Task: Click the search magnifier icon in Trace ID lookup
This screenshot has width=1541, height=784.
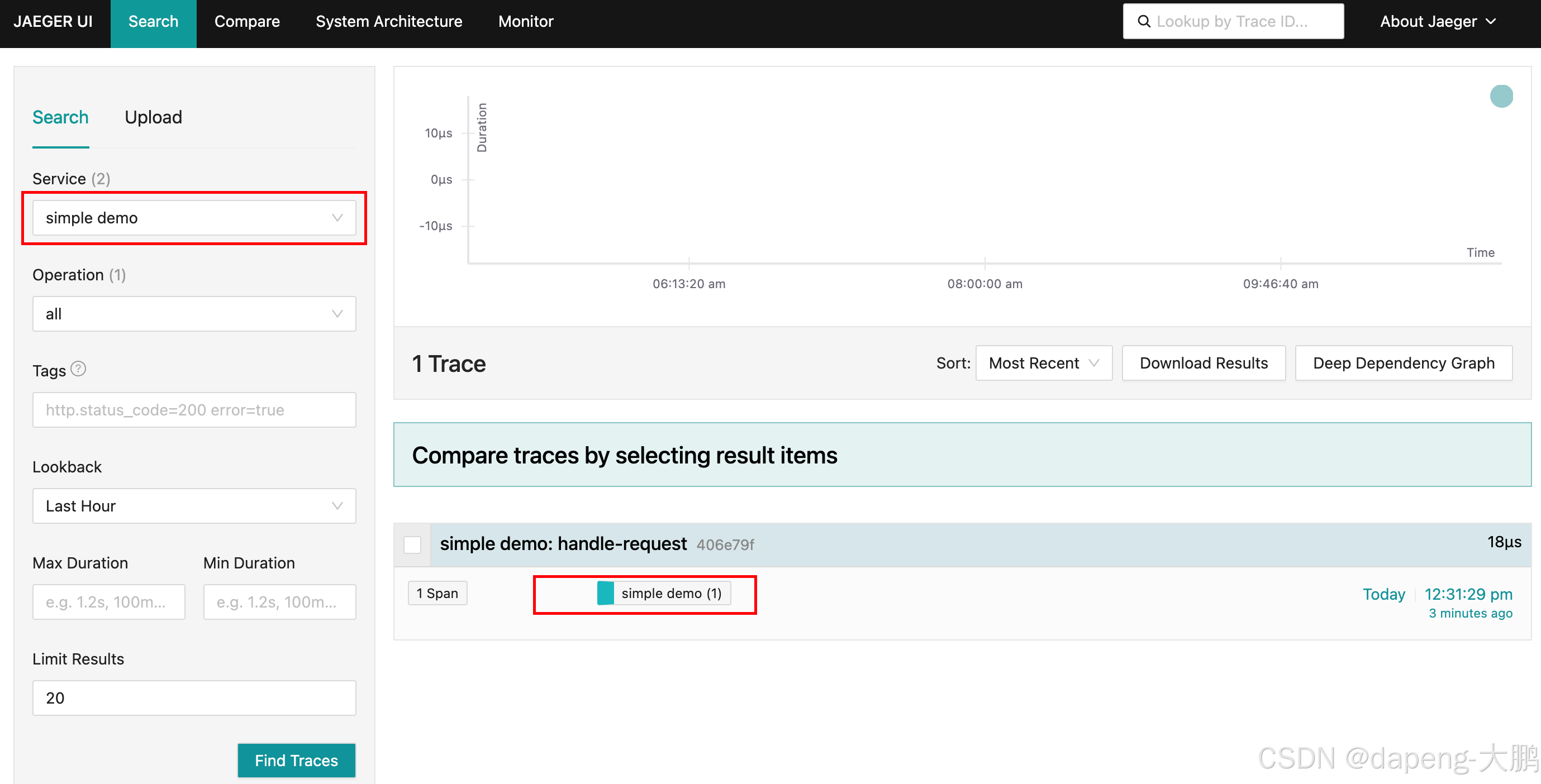Action: click(x=1143, y=22)
